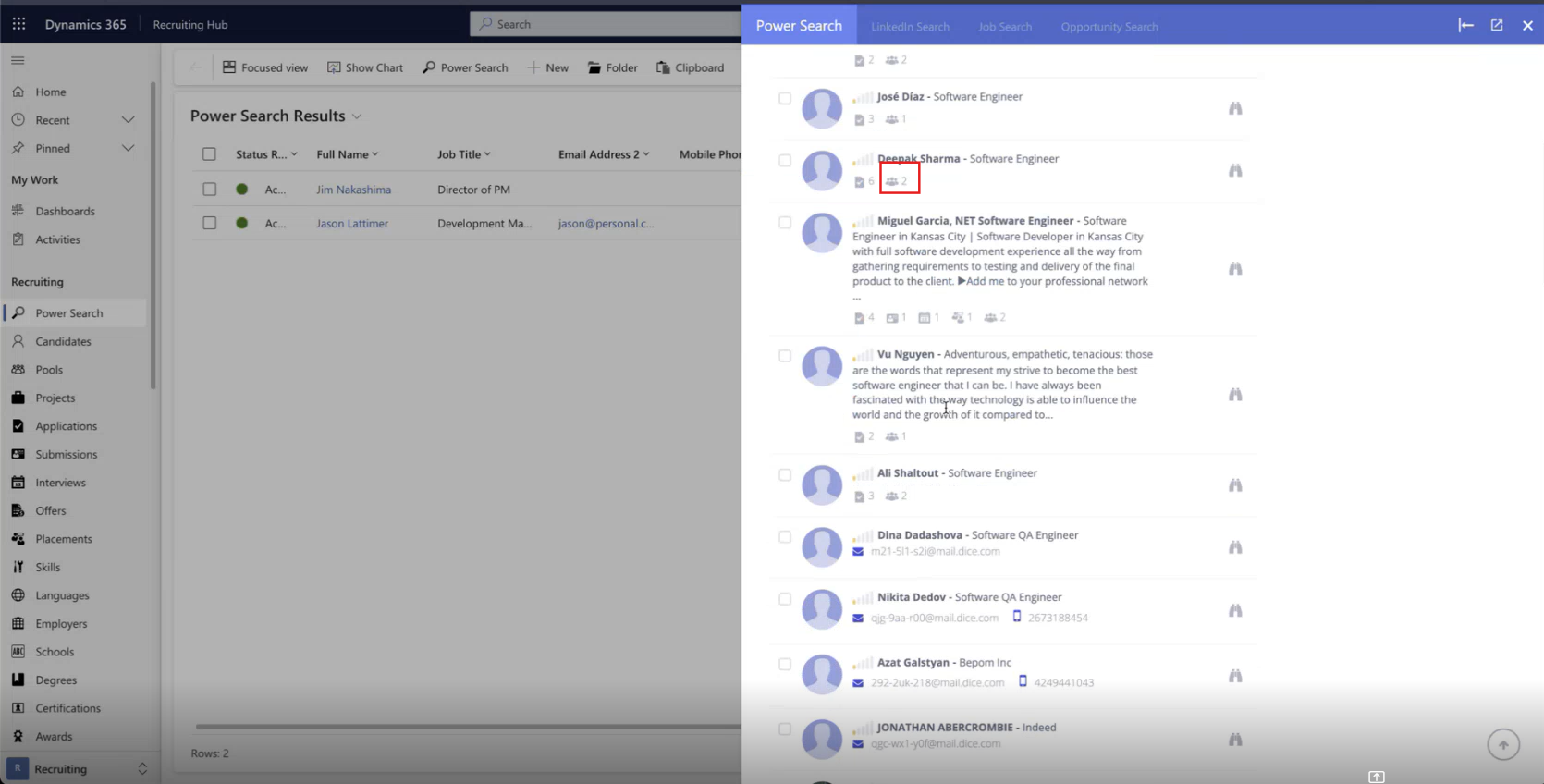Image resolution: width=1544 pixels, height=784 pixels.
Task: Open Offers in the Recruiting menu
Action: tap(50, 510)
